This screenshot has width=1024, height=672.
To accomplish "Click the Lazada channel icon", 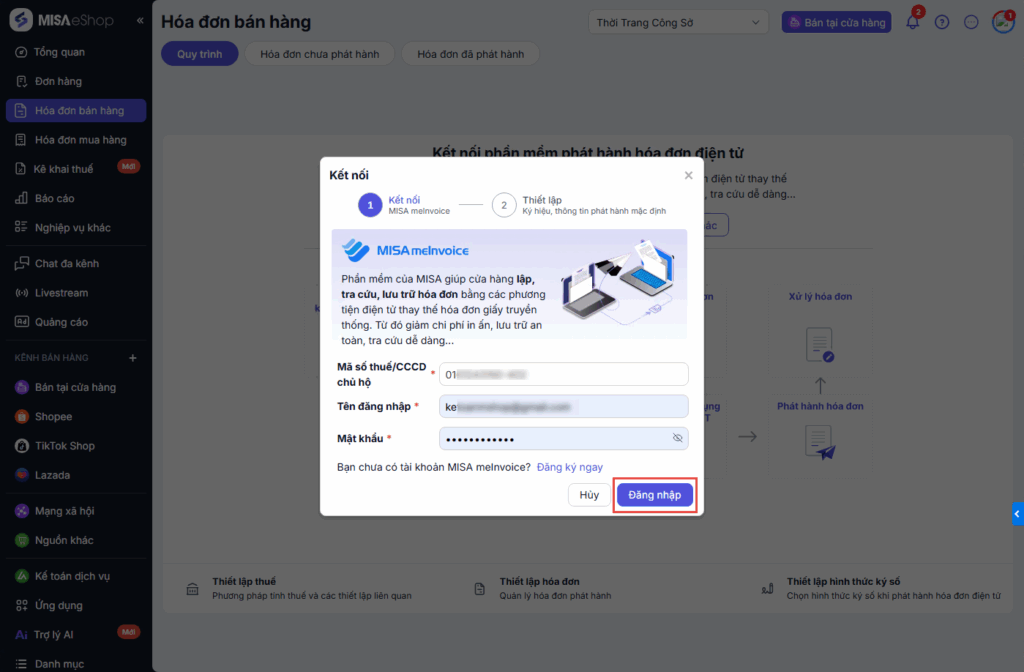I will [x=22, y=475].
